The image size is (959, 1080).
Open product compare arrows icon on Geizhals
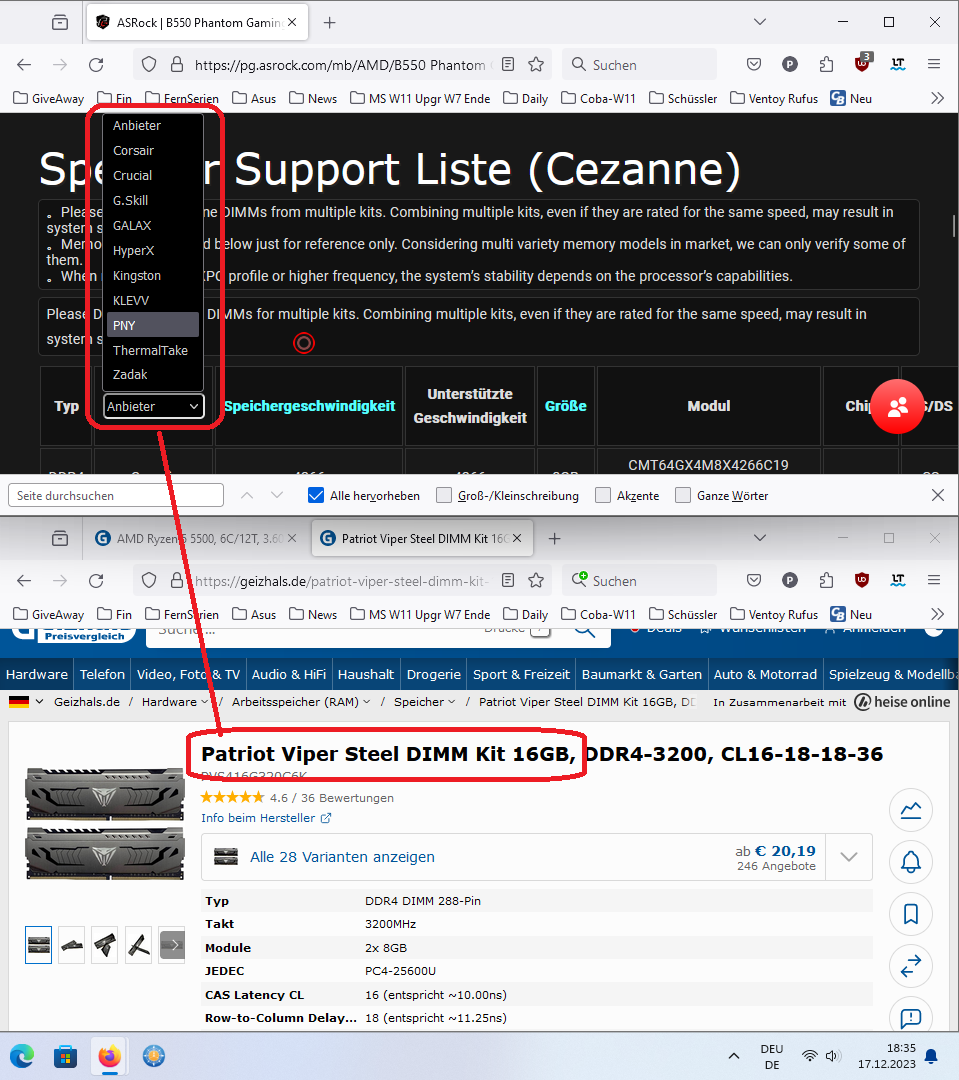click(911, 966)
